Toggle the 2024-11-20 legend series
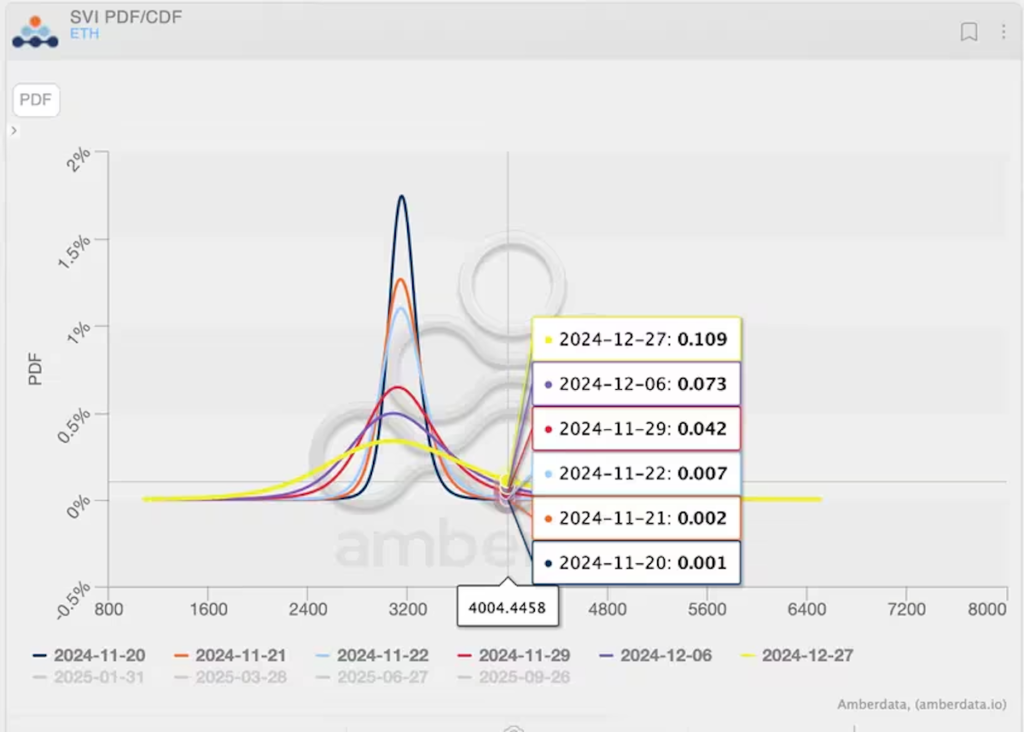This screenshot has height=732, width=1024. (89, 655)
